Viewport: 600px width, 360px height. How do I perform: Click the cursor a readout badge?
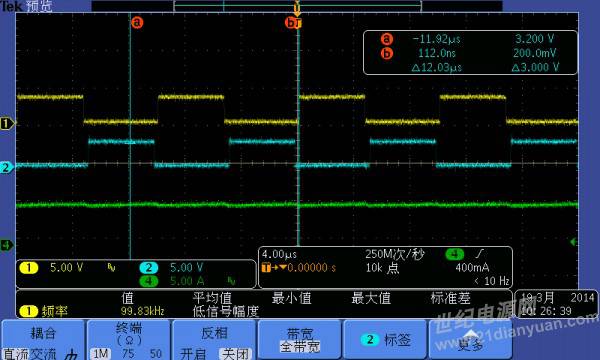(x=387, y=39)
